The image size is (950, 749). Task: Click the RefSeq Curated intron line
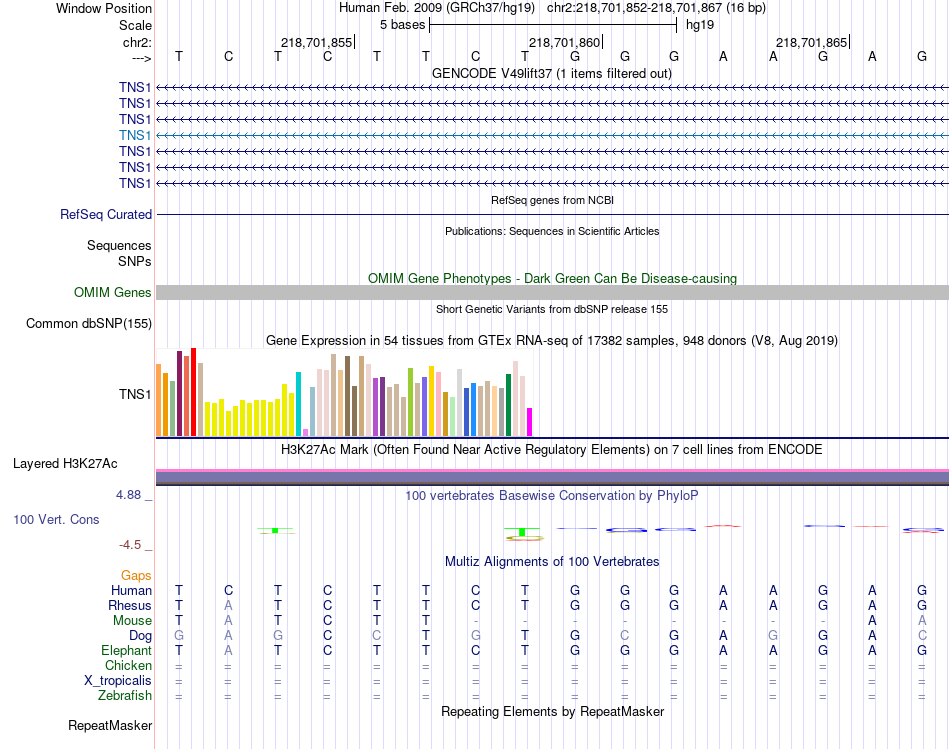(x=553, y=215)
